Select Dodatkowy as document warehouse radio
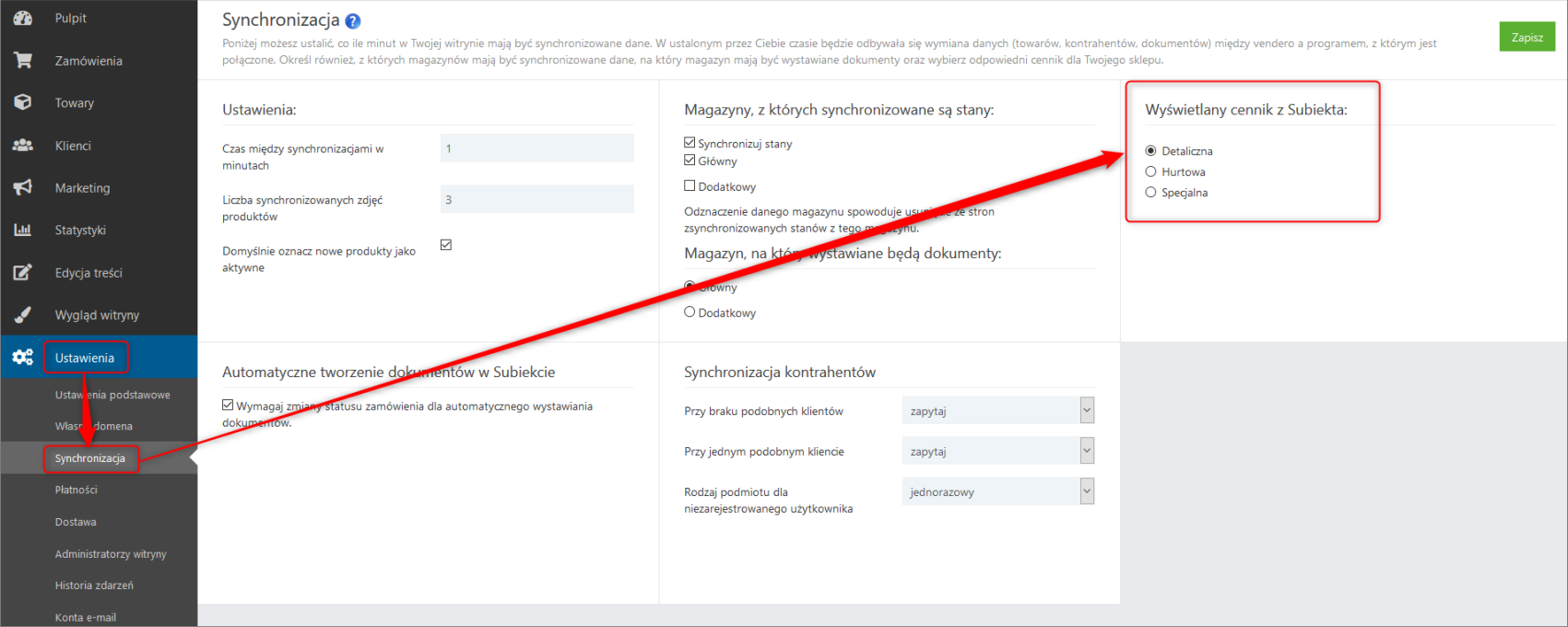 tap(690, 313)
